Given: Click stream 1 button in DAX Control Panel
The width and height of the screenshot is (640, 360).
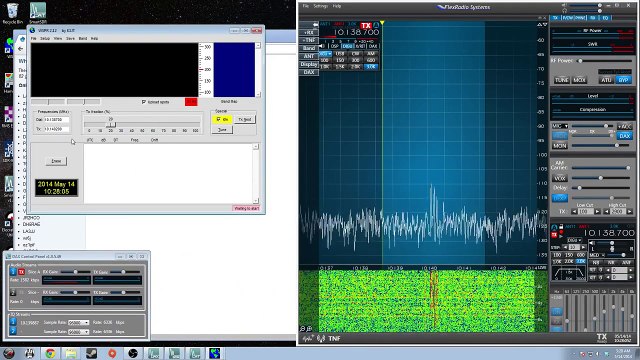Looking at the screenshot, I should tap(13, 272).
